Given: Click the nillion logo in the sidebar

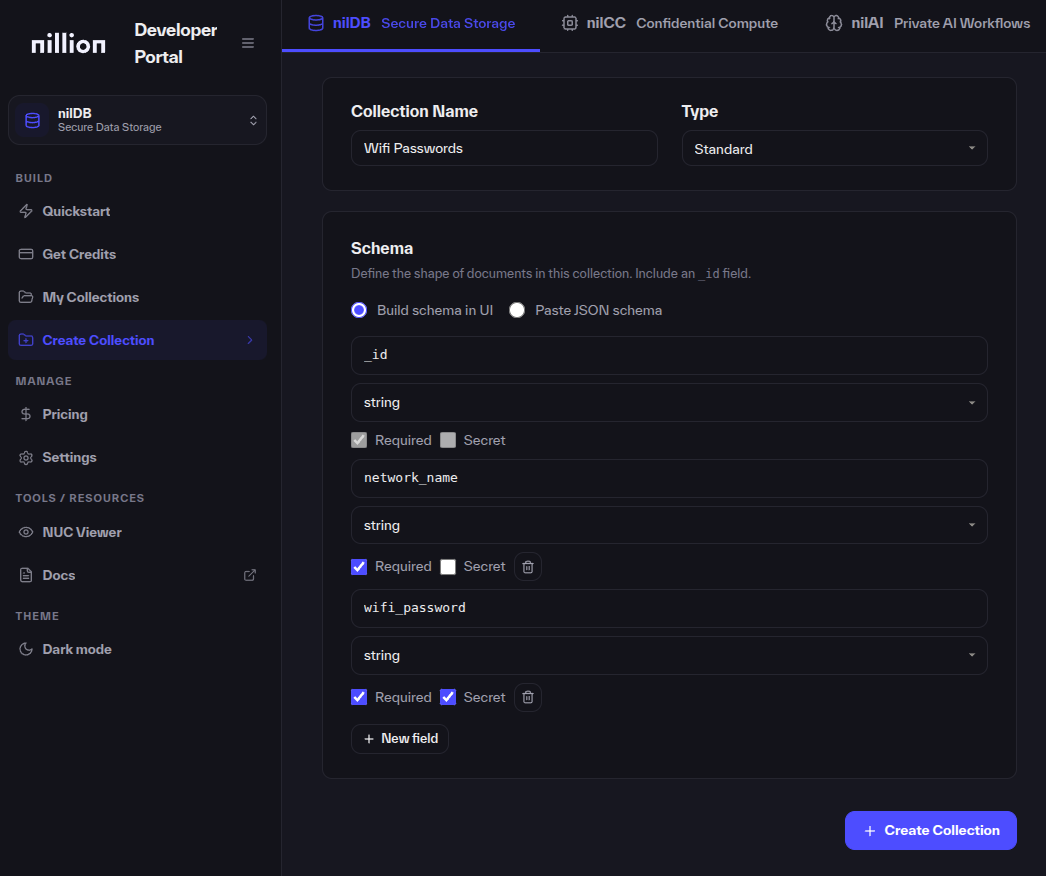Looking at the screenshot, I should 67,43.
